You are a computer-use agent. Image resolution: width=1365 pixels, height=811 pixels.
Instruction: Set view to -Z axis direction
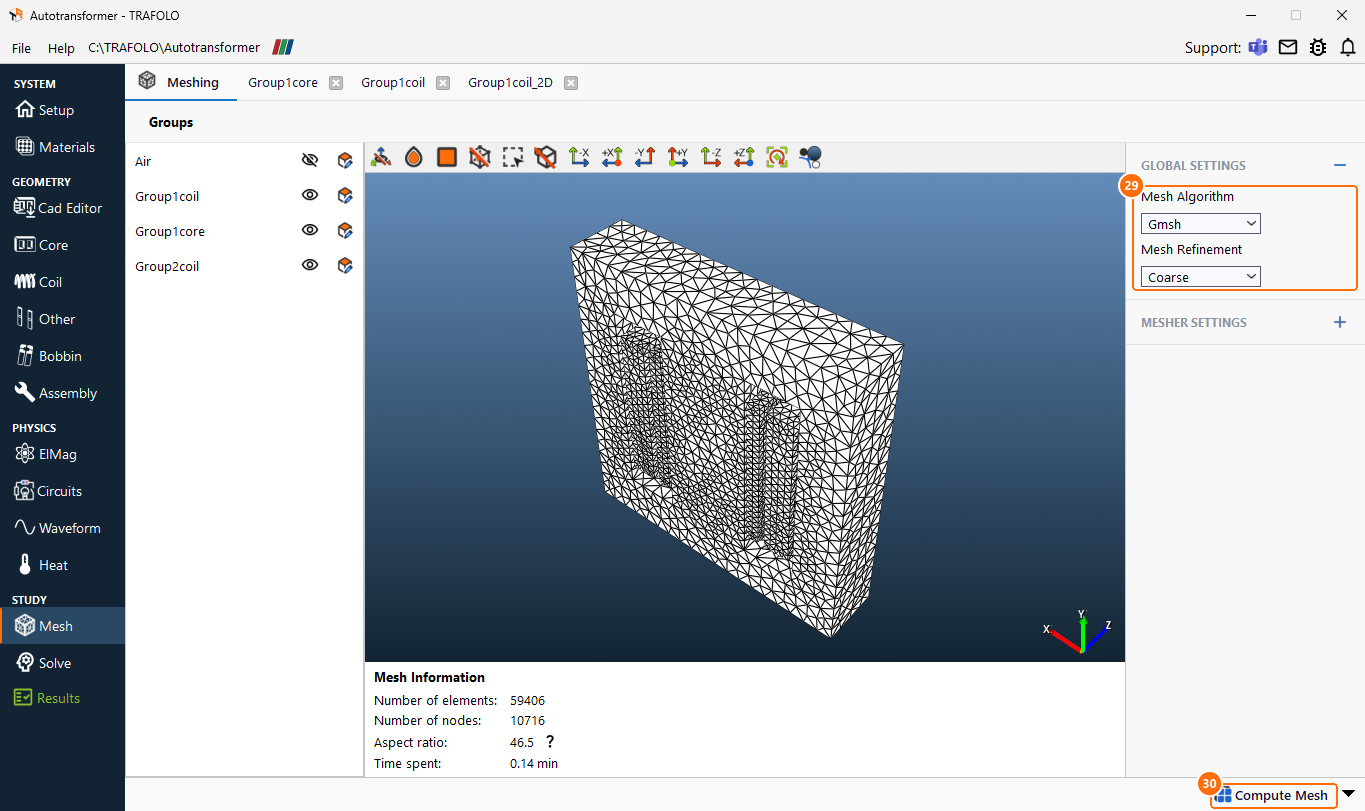tap(711, 157)
